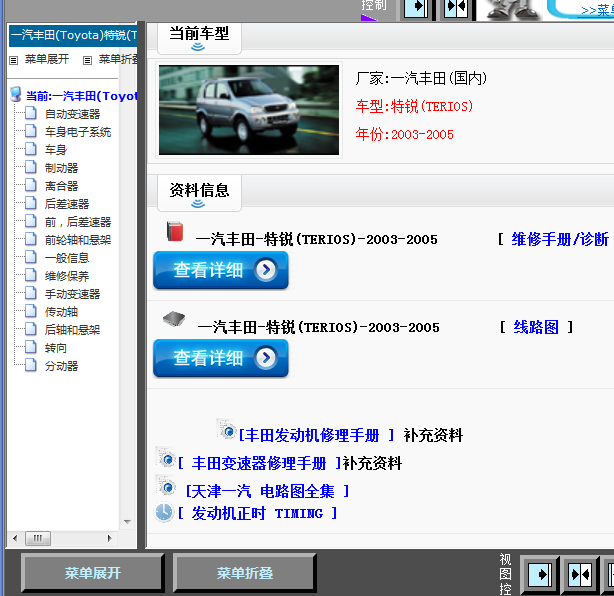Open 天津一汽 电路图全集 link
Image resolution: width=614 pixels, height=596 pixels.
point(267,491)
